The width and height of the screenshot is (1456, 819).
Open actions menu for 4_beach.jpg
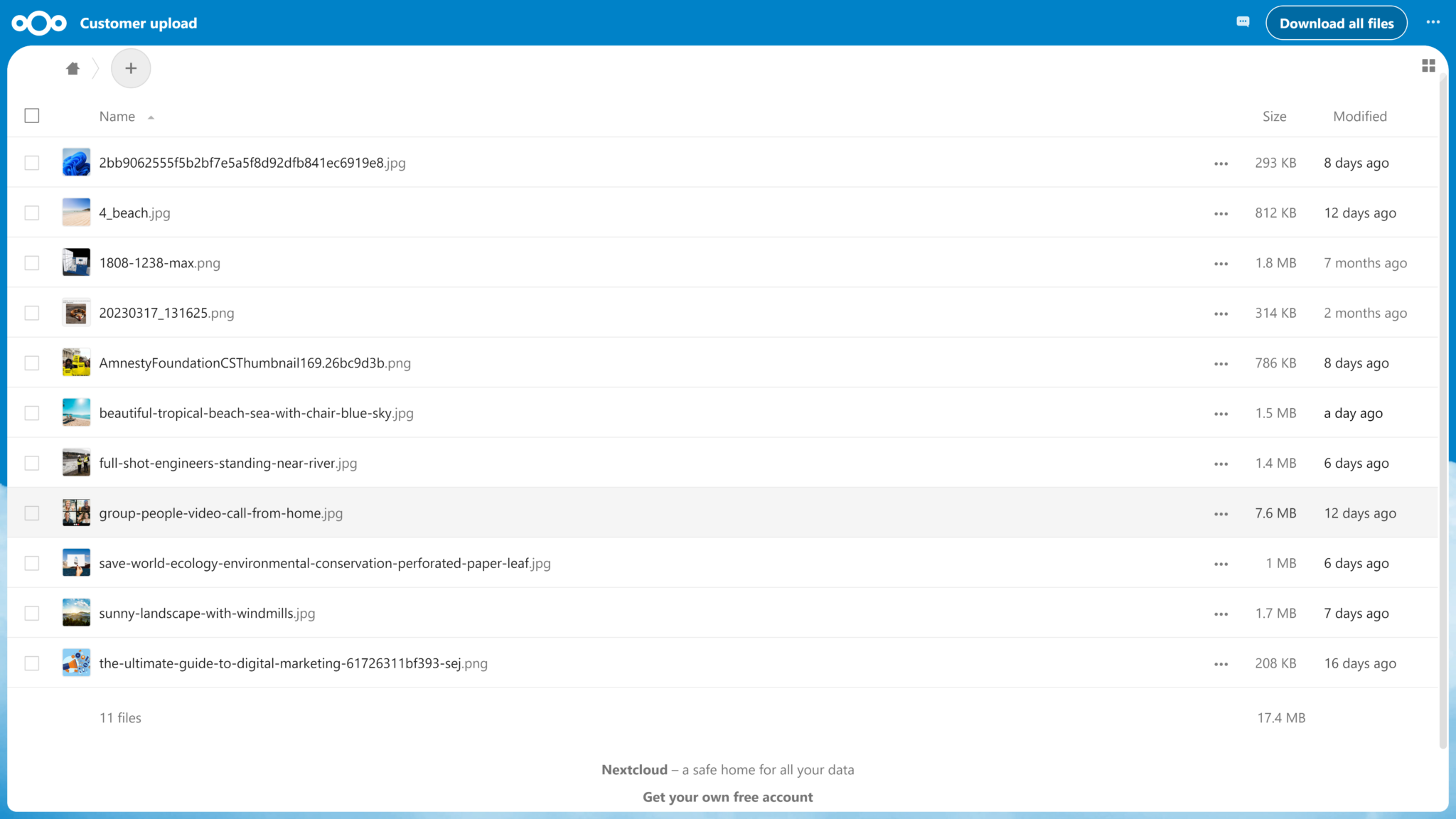(1221, 213)
